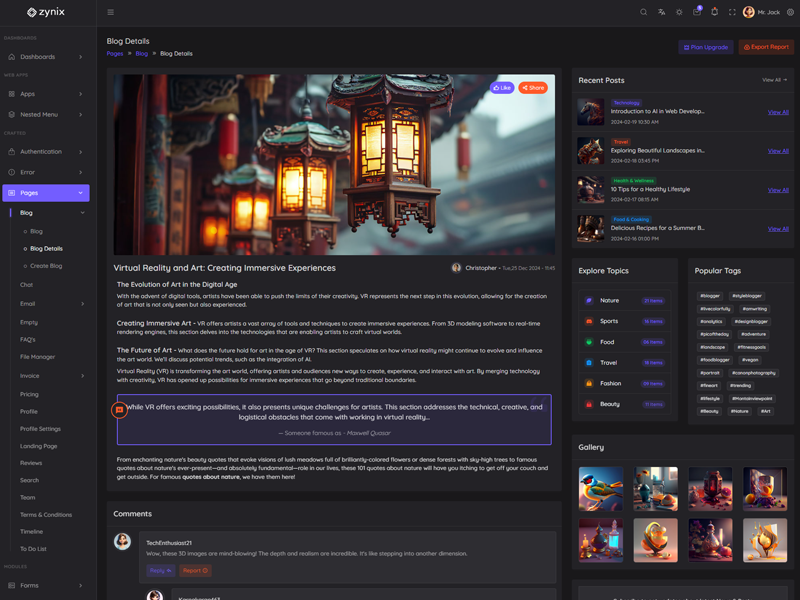Toggle fullscreen mode
This screenshot has height=600, width=800.
732,12
